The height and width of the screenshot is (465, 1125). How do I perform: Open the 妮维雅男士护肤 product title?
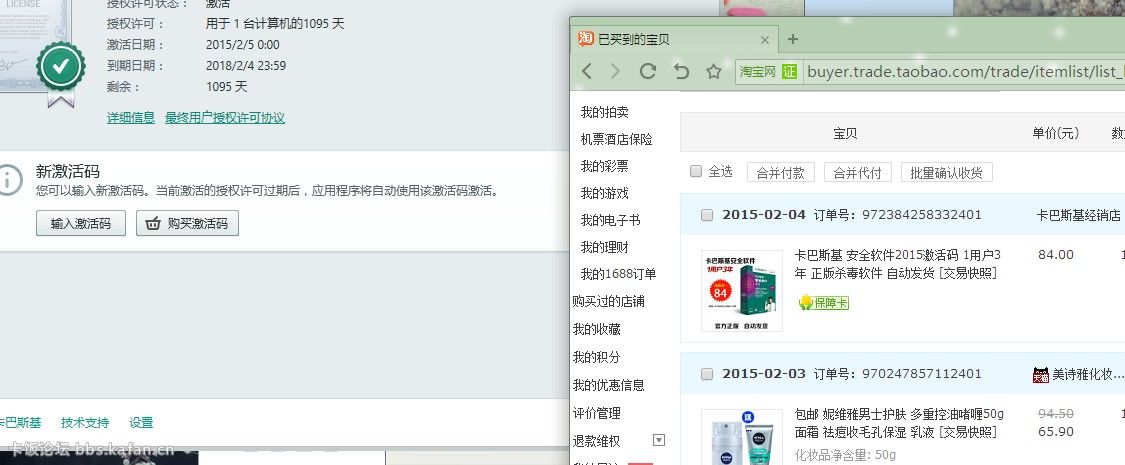[x=898, y=423]
